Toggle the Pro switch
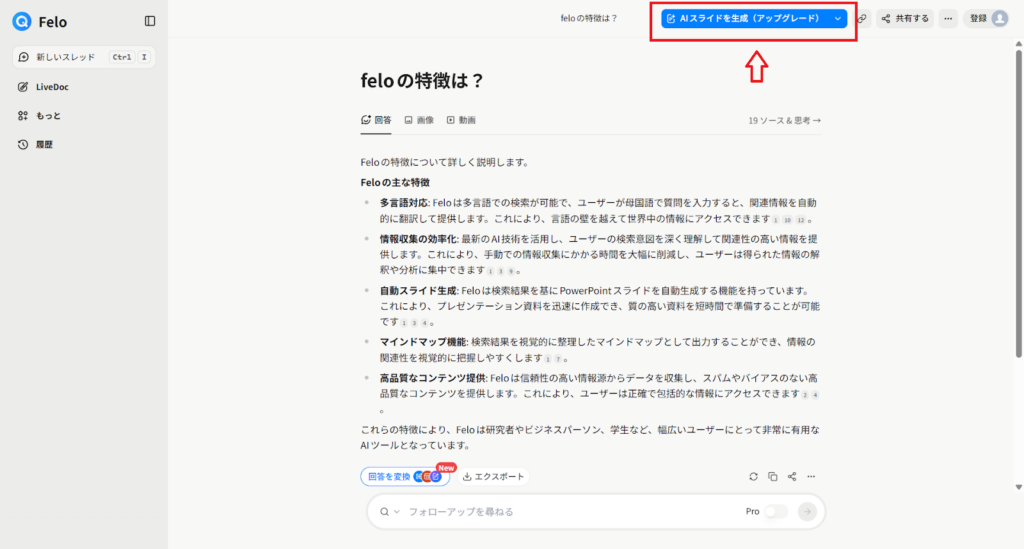The width and height of the screenshot is (1024, 549). click(775, 512)
